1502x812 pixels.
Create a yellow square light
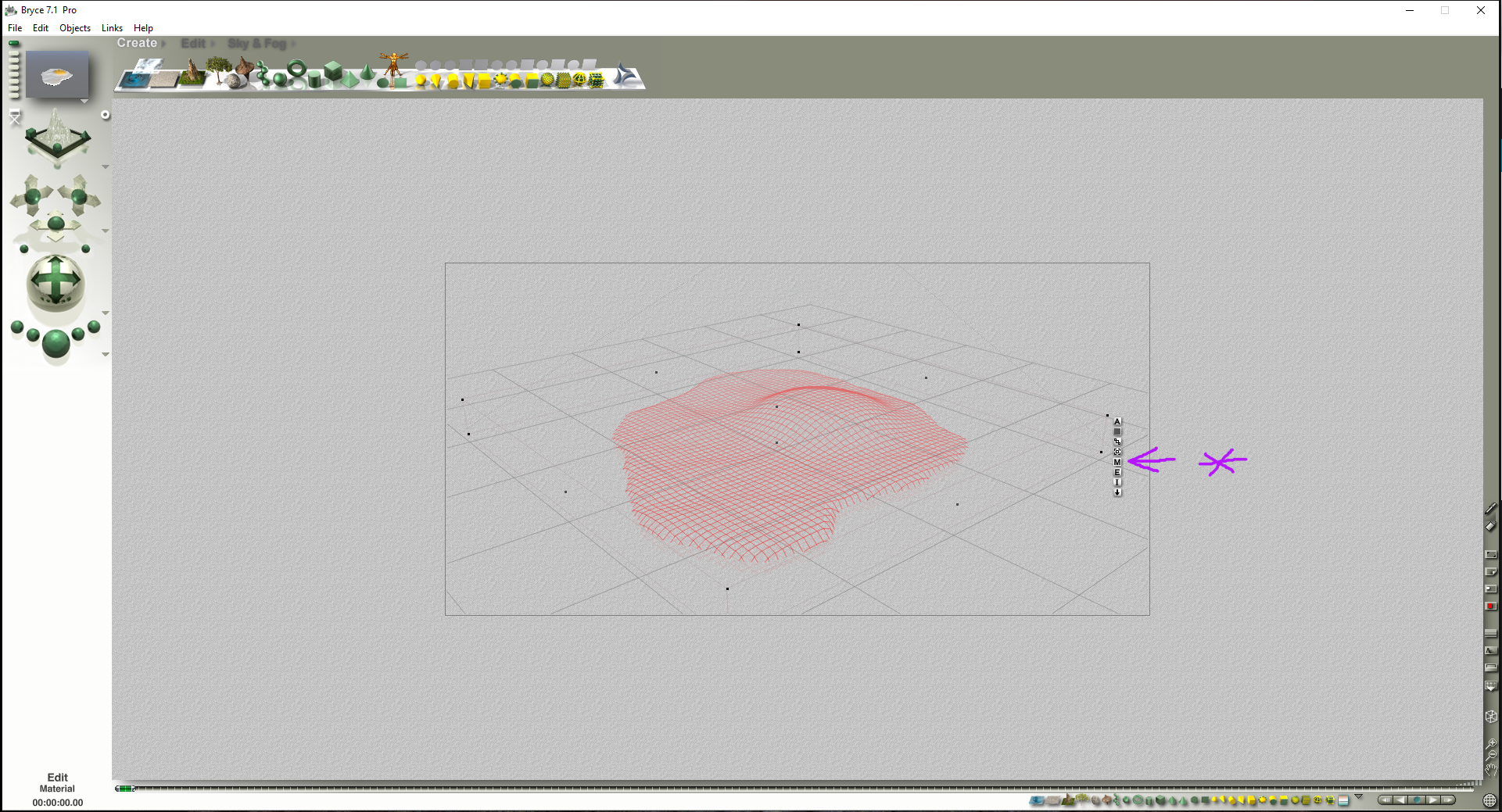coord(484,80)
